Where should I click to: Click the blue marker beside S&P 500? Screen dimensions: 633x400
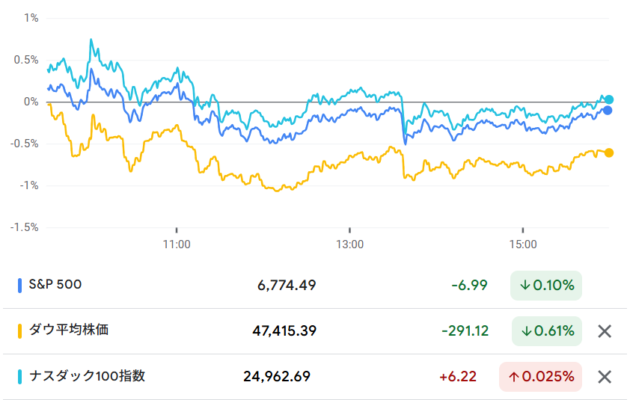[21, 285]
